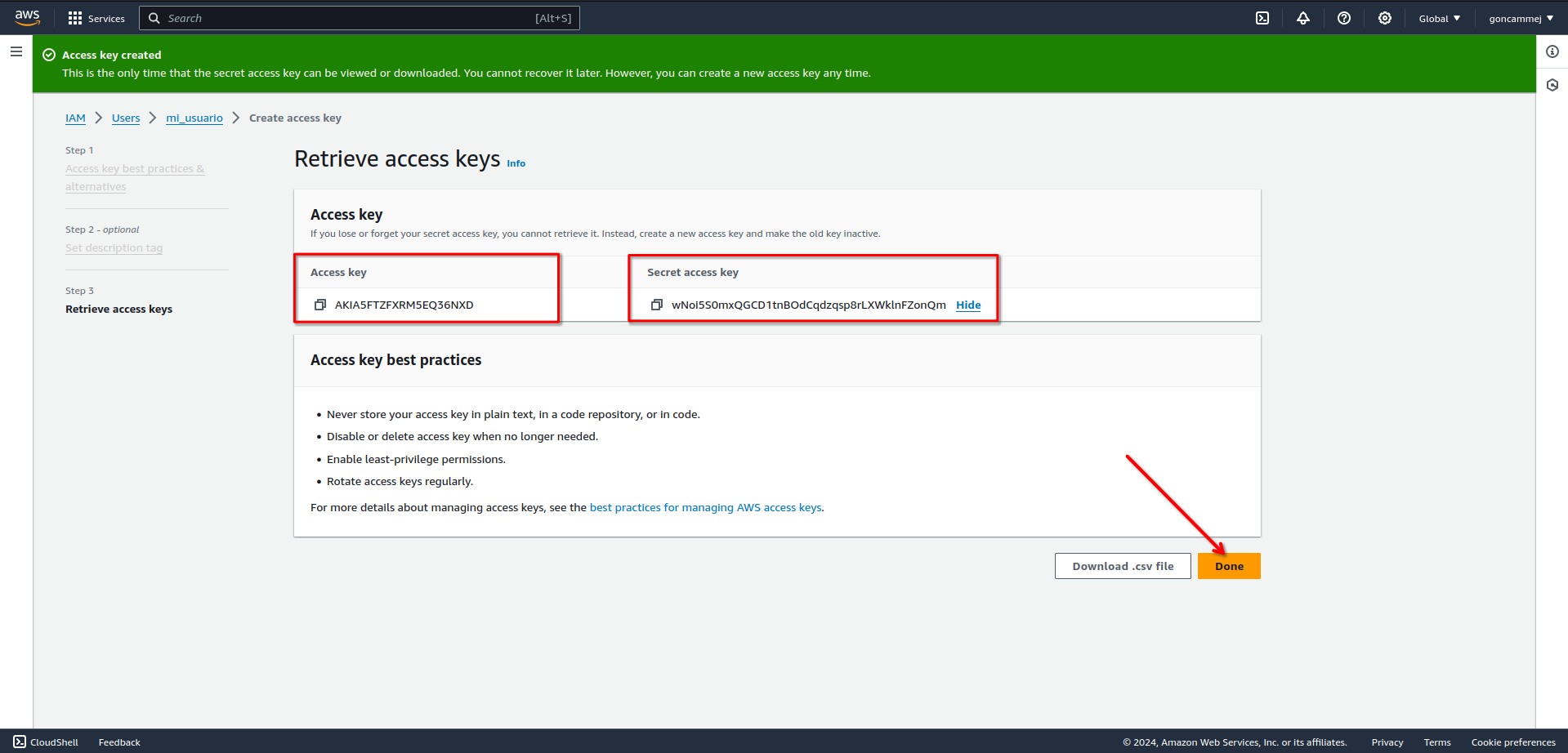
Task: Open the info panel icon on right
Action: coord(1552,51)
